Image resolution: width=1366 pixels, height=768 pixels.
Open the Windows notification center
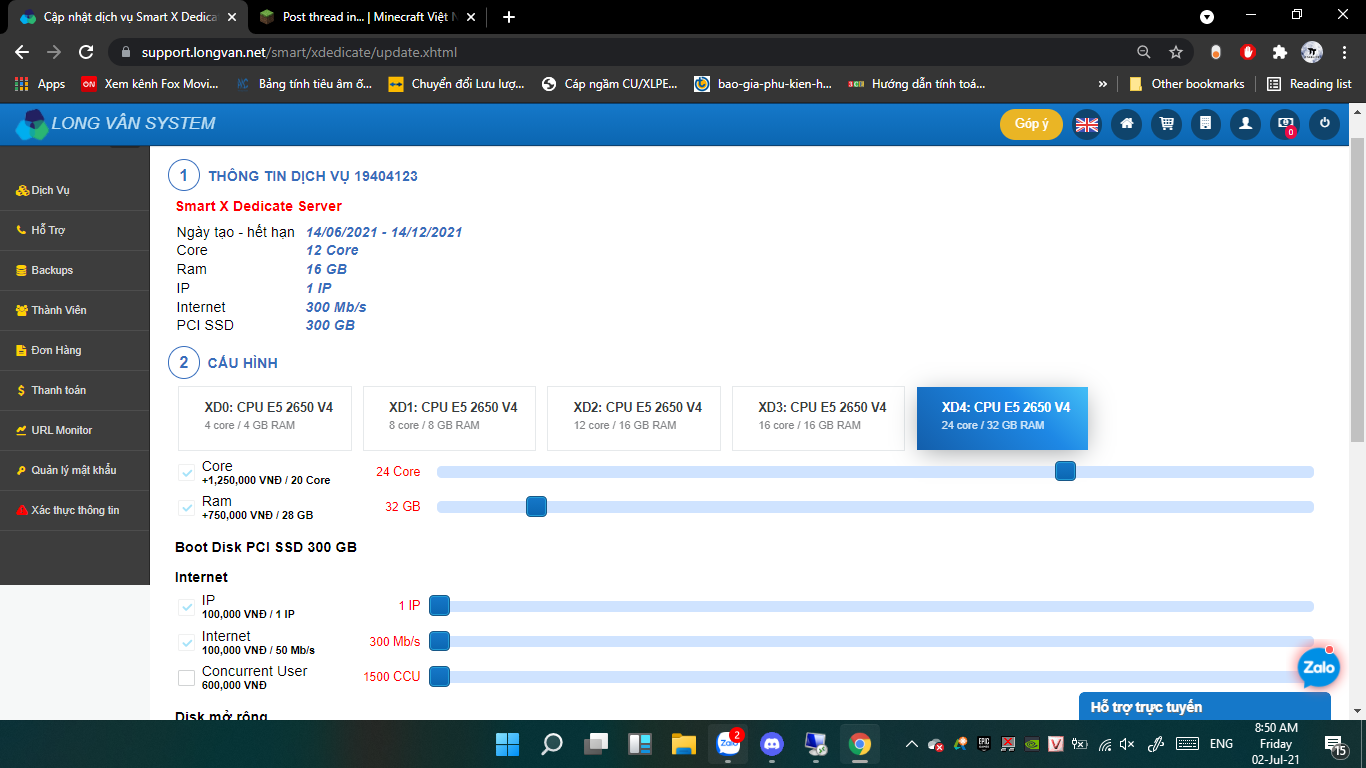(x=1335, y=745)
